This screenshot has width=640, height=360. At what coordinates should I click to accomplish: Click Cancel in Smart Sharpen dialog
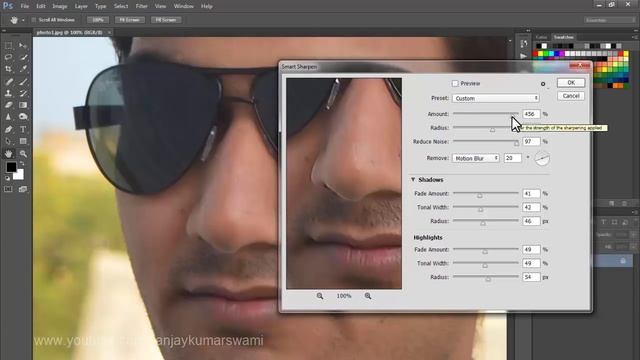click(x=571, y=96)
